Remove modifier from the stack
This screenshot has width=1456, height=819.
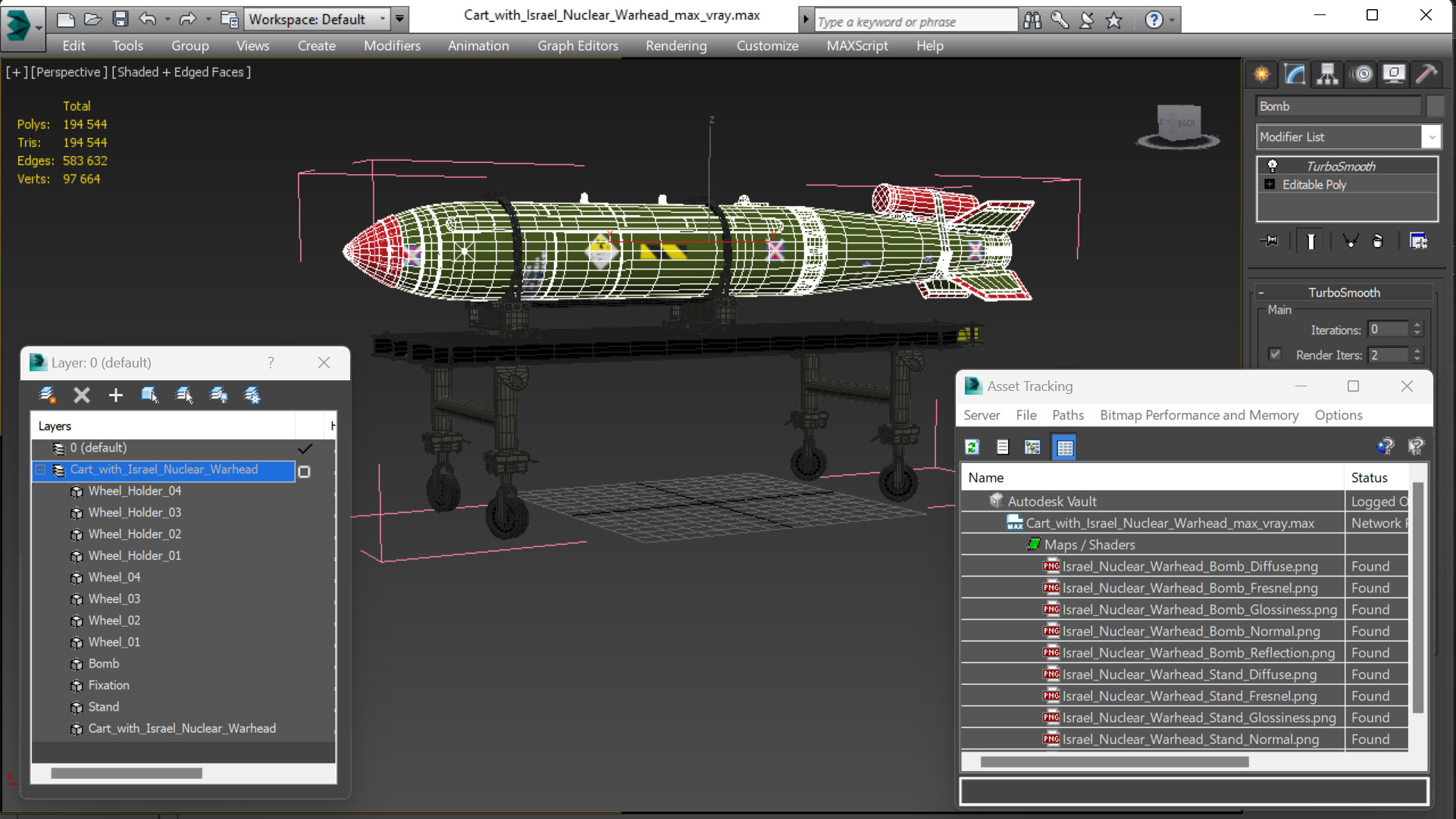pyautogui.click(x=1378, y=241)
